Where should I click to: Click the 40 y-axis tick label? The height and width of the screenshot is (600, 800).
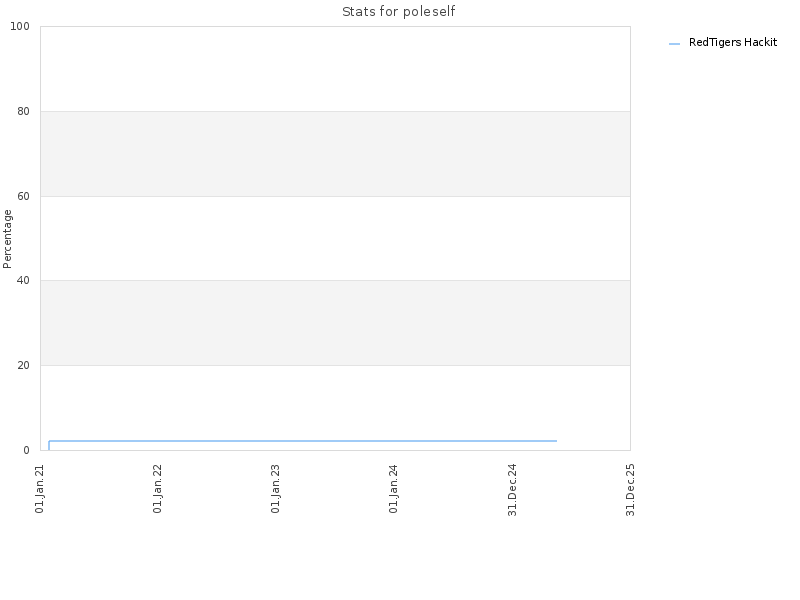pyautogui.click(x=23, y=281)
